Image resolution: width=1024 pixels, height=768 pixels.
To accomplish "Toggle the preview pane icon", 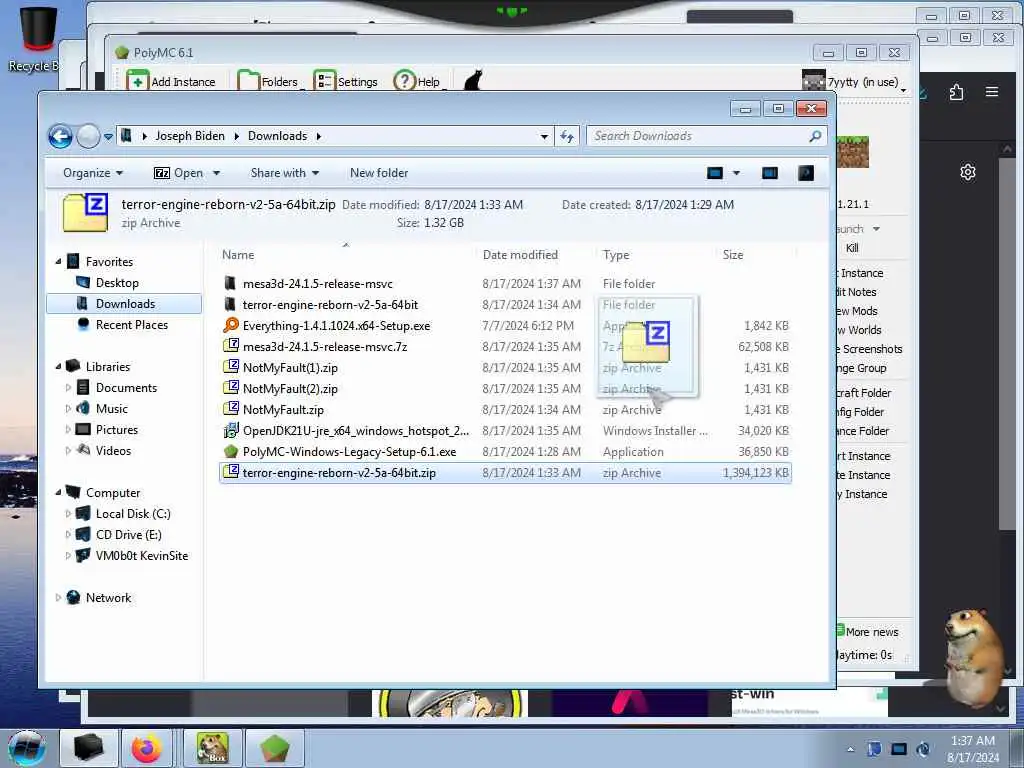I will click(x=770, y=173).
